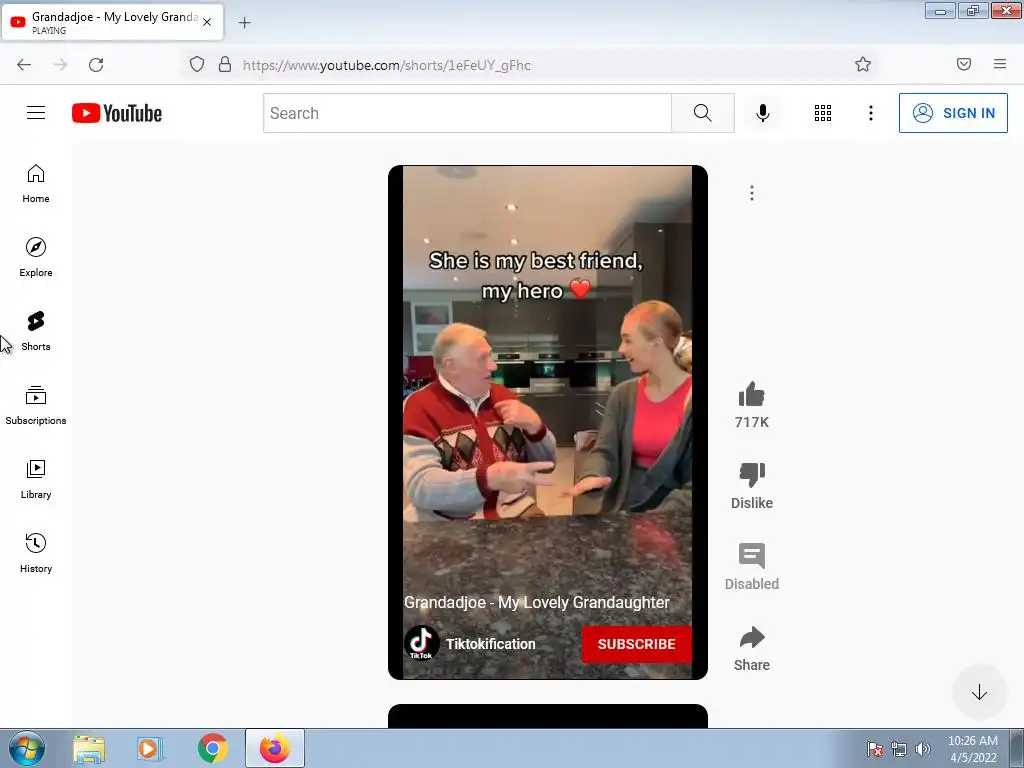This screenshot has height=768, width=1024.
Task: Start voice search with microphone icon
Action: [x=762, y=113]
